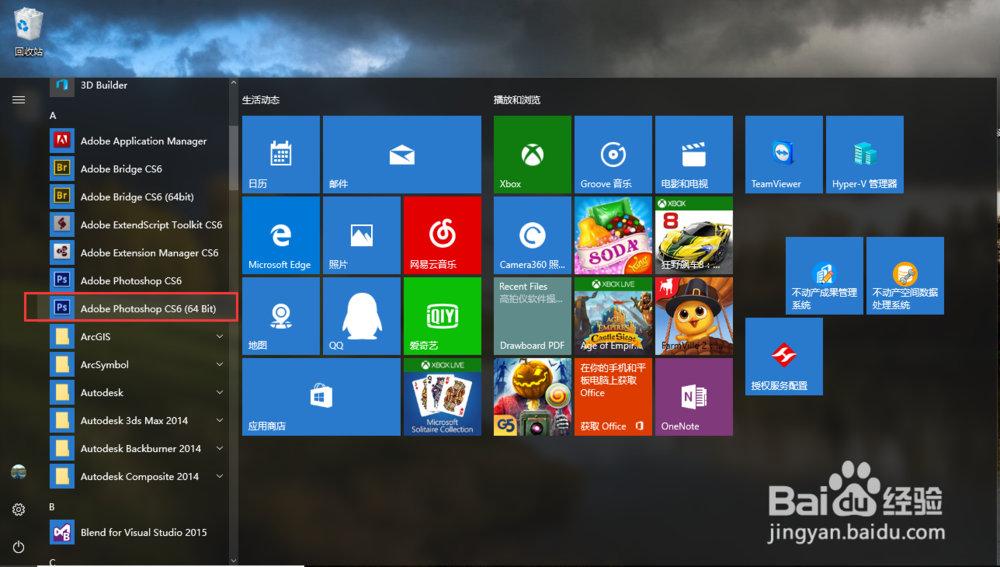Screen dimensions: 1000x567
Task: Expand the Autodesk Backburner 2014 folder
Action: [x=219, y=448]
